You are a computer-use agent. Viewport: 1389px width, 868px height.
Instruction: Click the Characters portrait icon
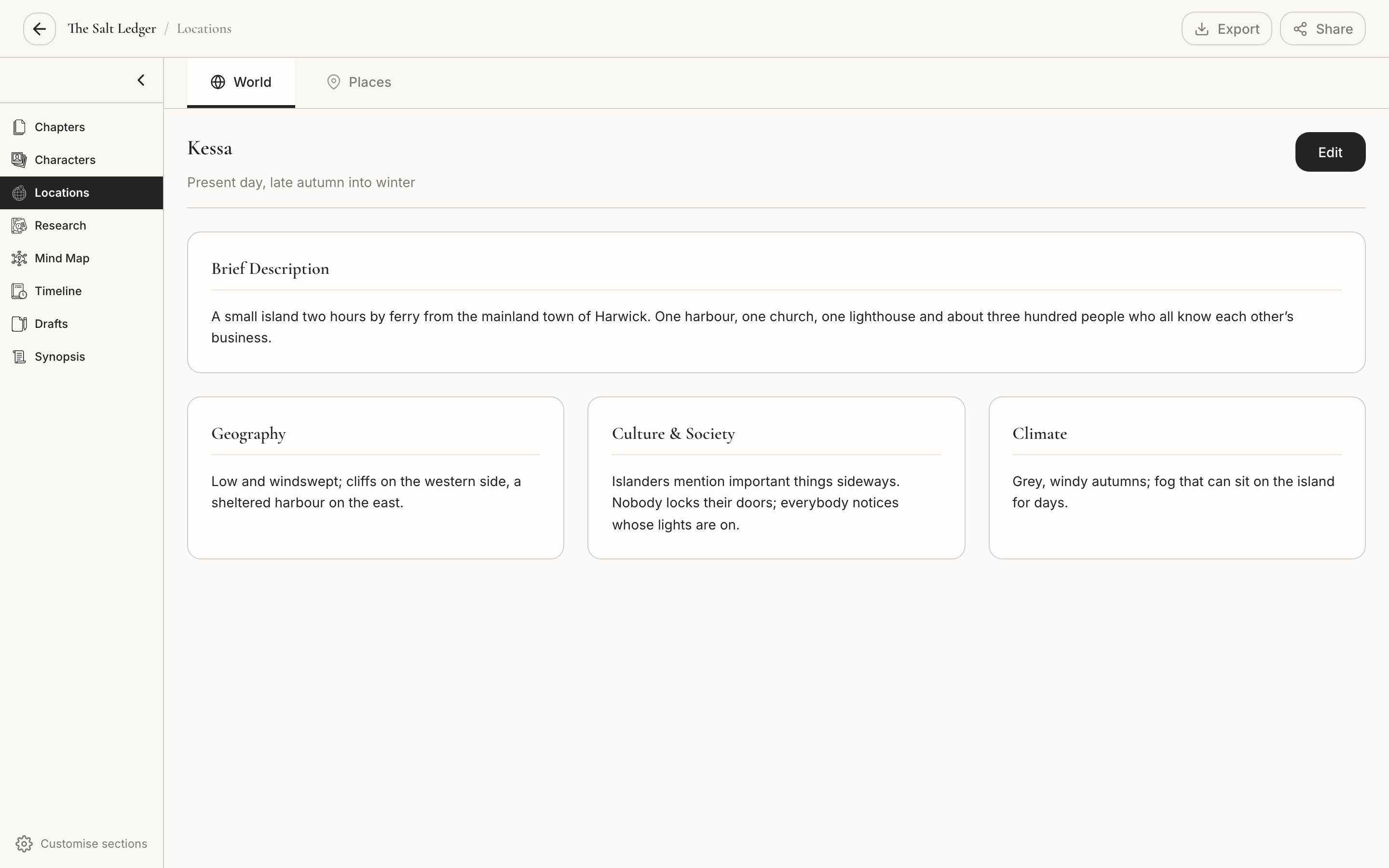point(19,160)
